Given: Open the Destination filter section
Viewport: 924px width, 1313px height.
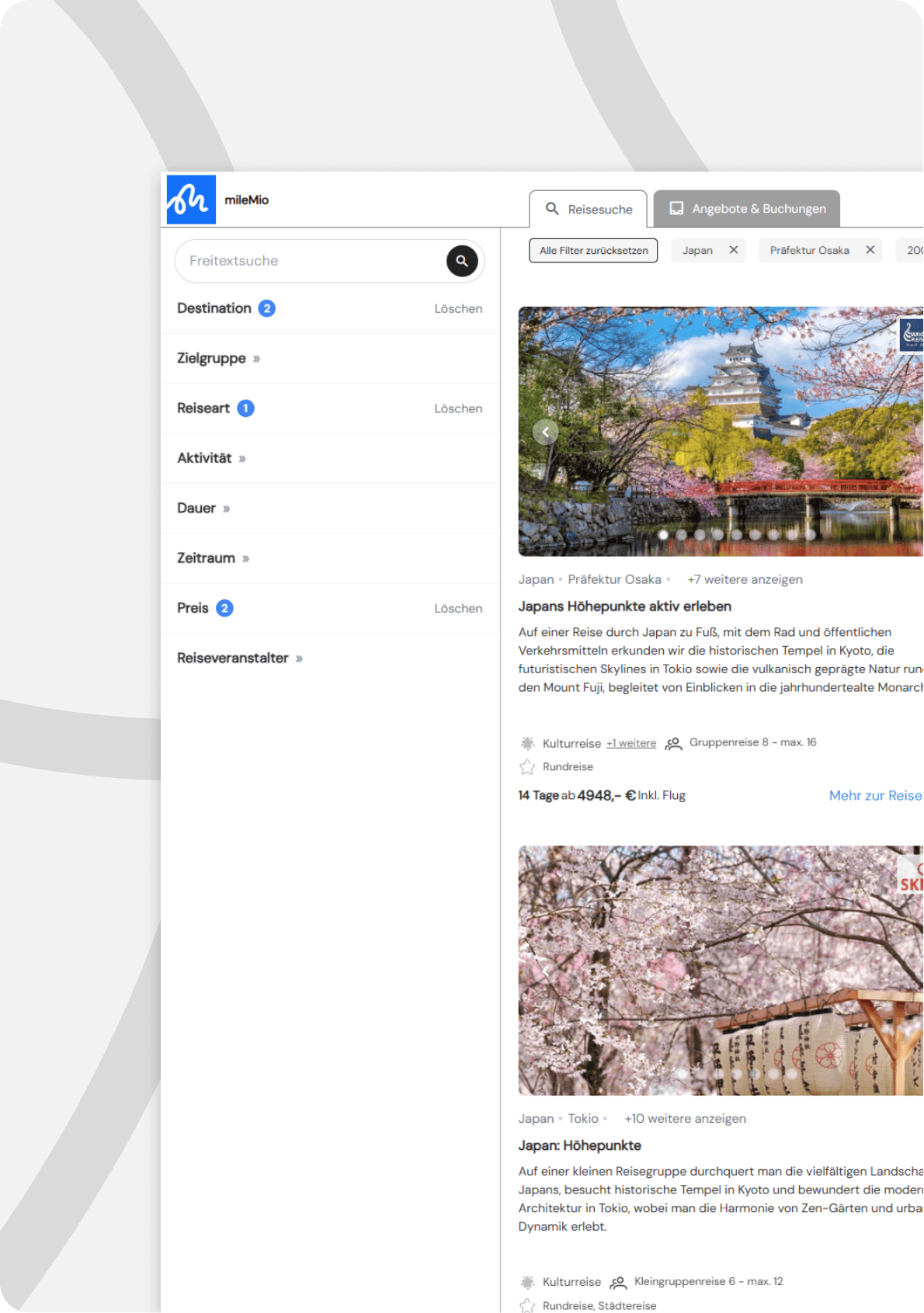Looking at the screenshot, I should coord(214,308).
